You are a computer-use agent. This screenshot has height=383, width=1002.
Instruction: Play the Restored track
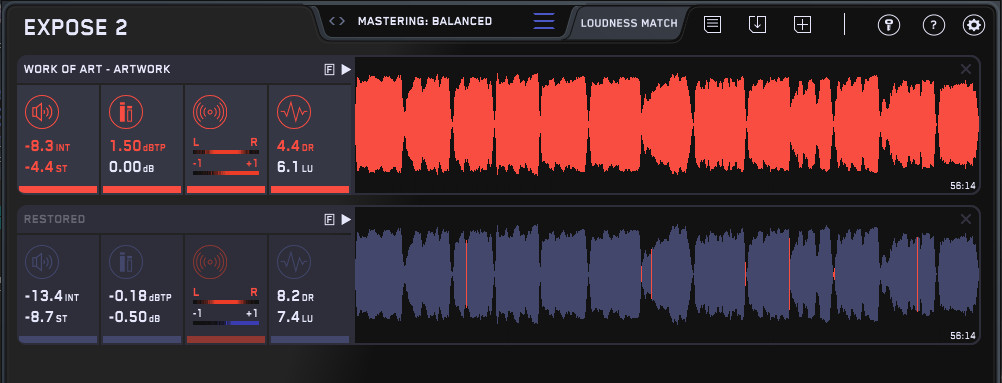point(346,220)
